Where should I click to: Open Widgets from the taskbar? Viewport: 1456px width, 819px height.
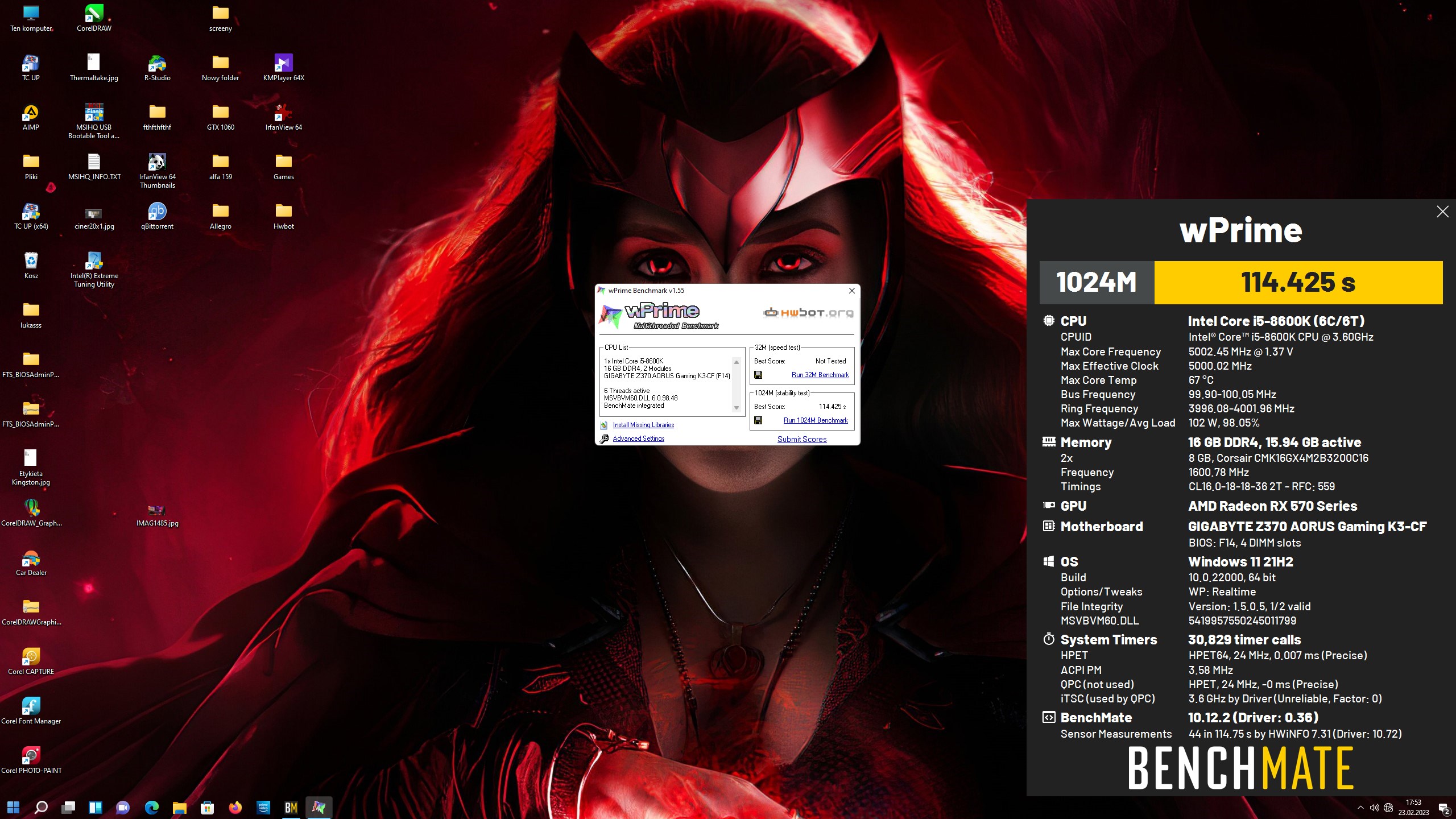click(x=96, y=807)
